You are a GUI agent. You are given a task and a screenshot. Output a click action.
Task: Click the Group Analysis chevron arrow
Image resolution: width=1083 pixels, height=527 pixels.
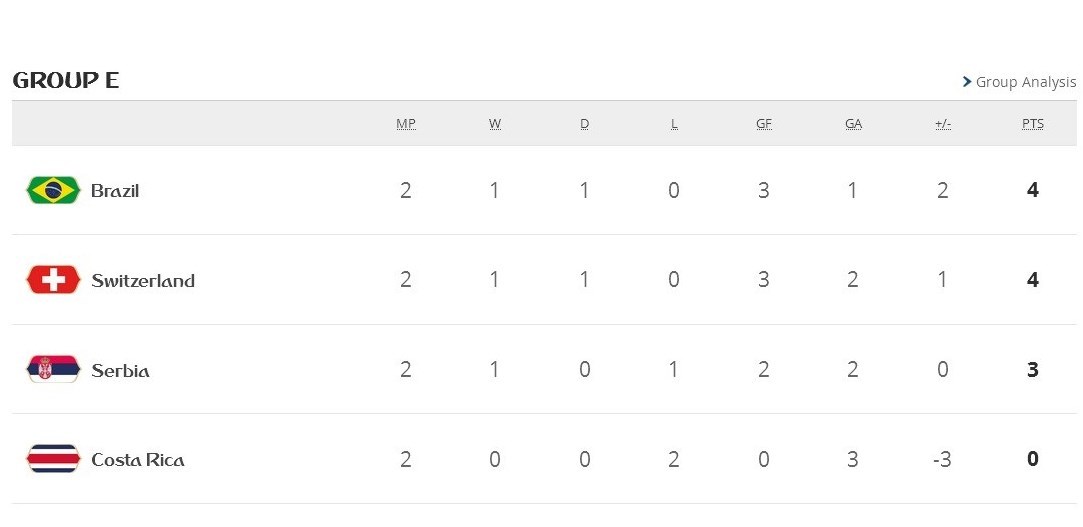click(x=967, y=82)
